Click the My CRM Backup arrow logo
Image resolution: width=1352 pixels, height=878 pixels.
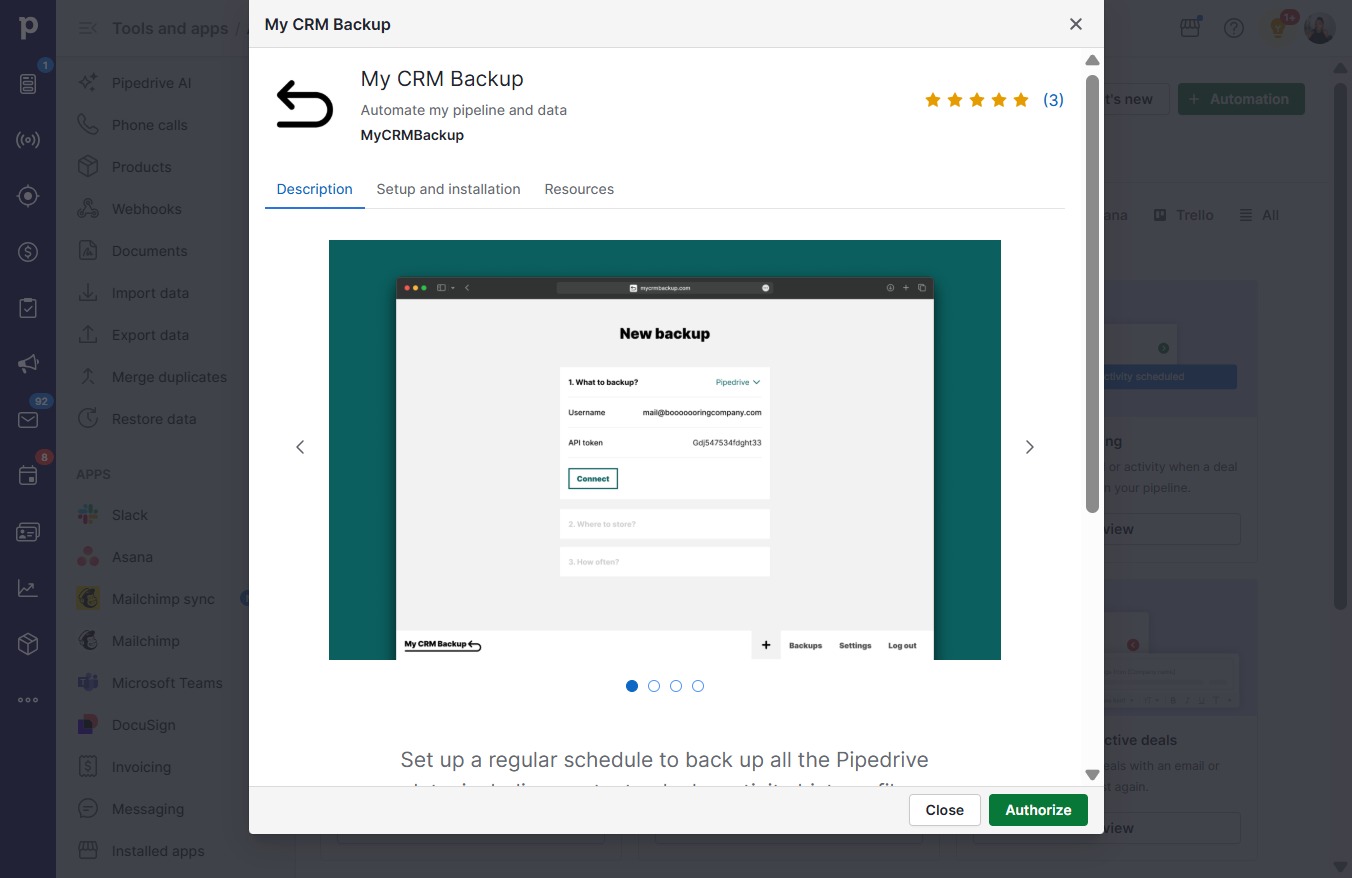304,105
